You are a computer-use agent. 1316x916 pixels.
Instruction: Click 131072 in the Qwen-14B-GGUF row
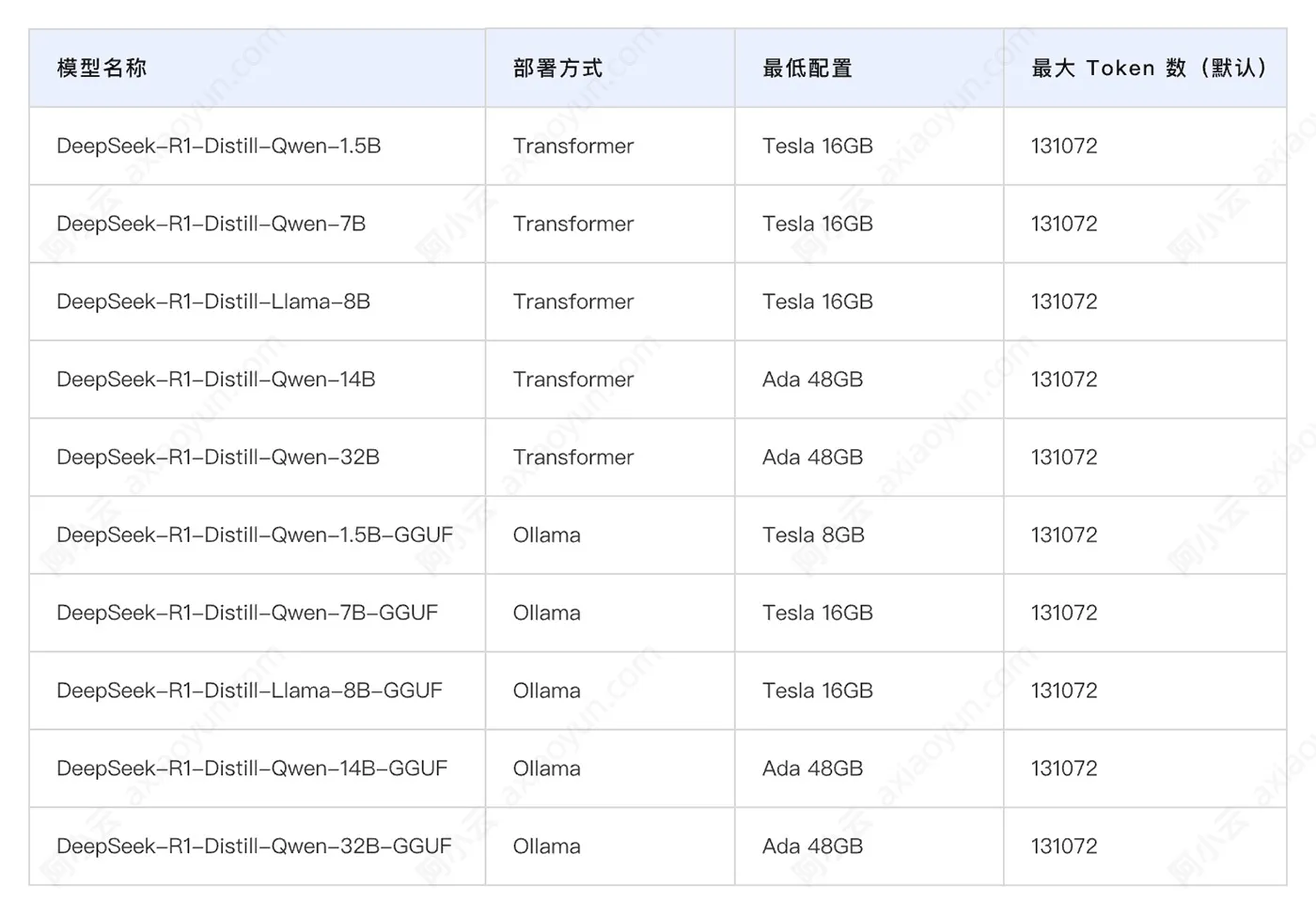[1064, 769]
